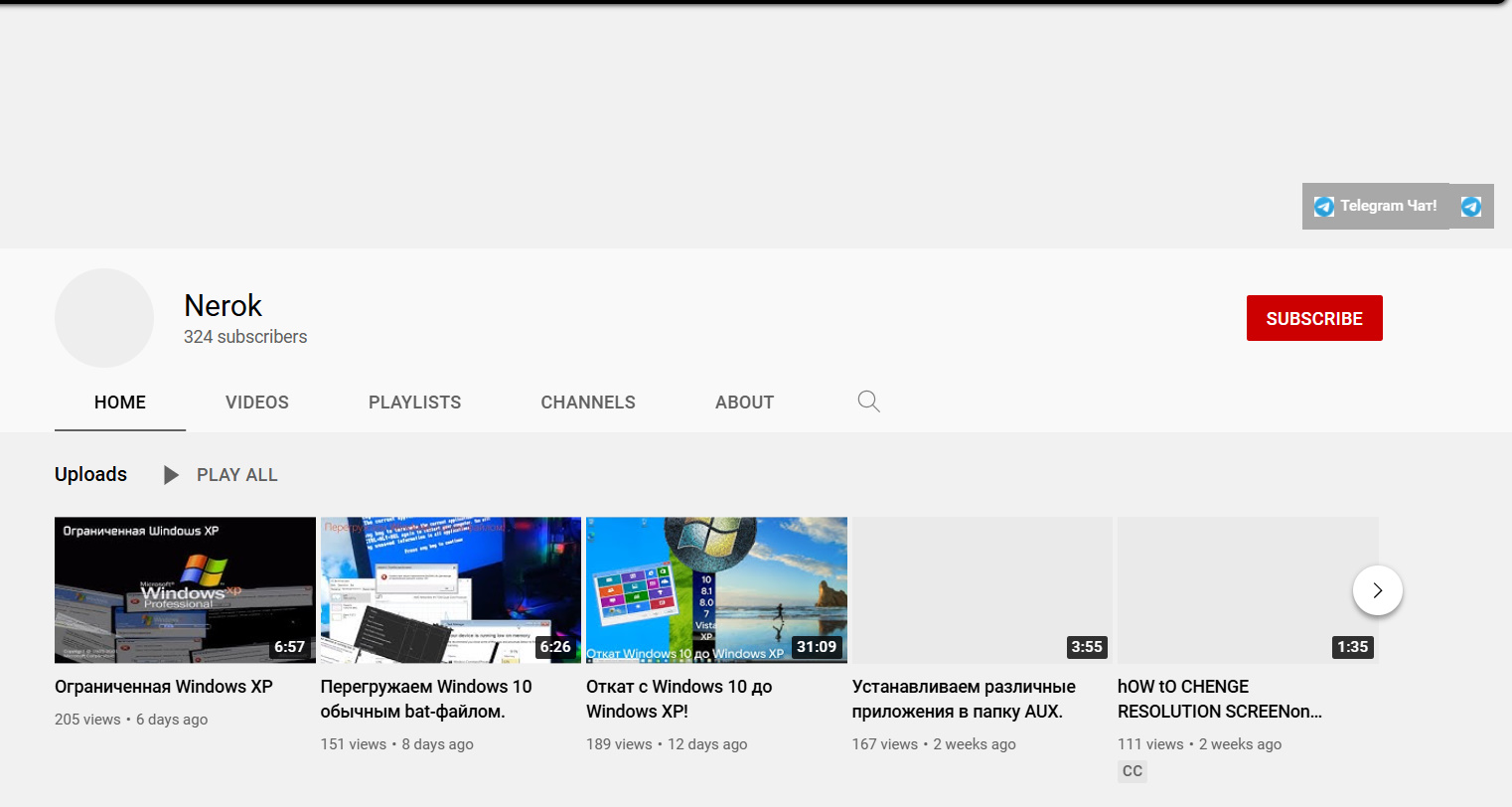Open the Playlists tab

pyautogui.click(x=414, y=403)
